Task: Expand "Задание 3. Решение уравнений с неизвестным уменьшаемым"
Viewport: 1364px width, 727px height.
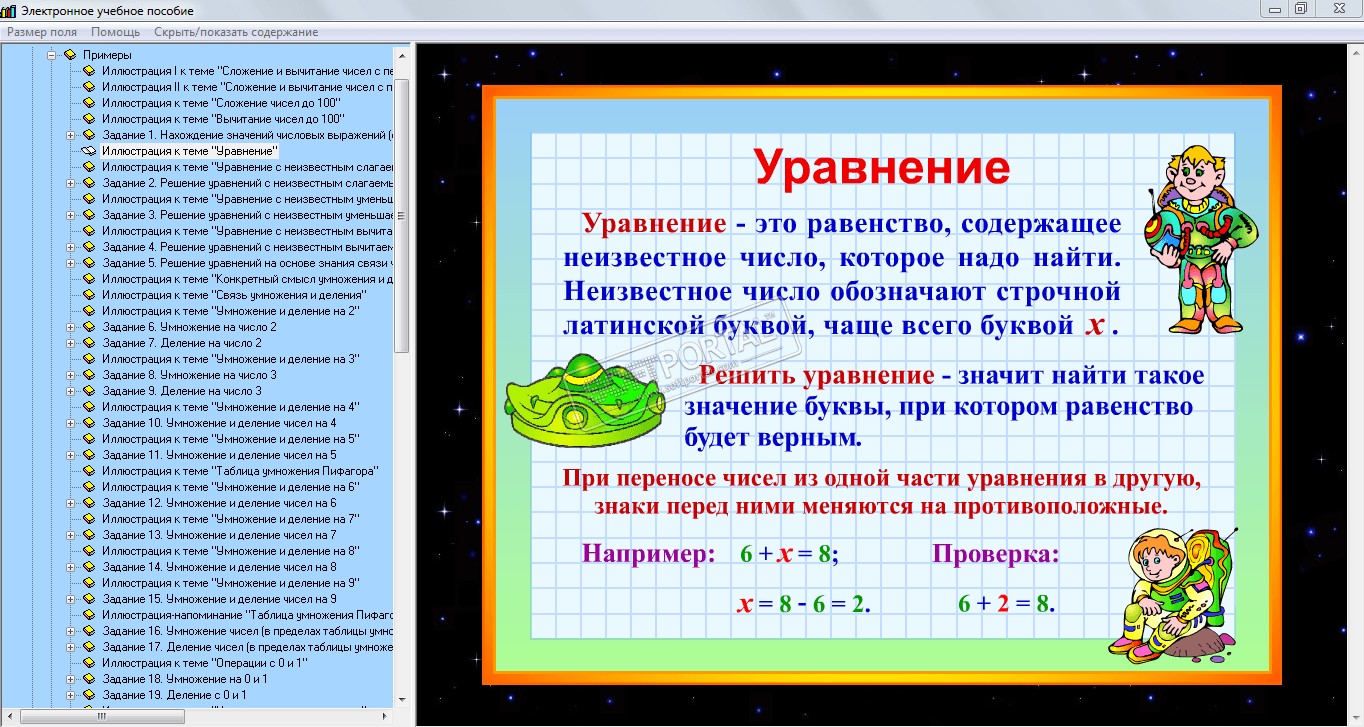Action: (70, 215)
